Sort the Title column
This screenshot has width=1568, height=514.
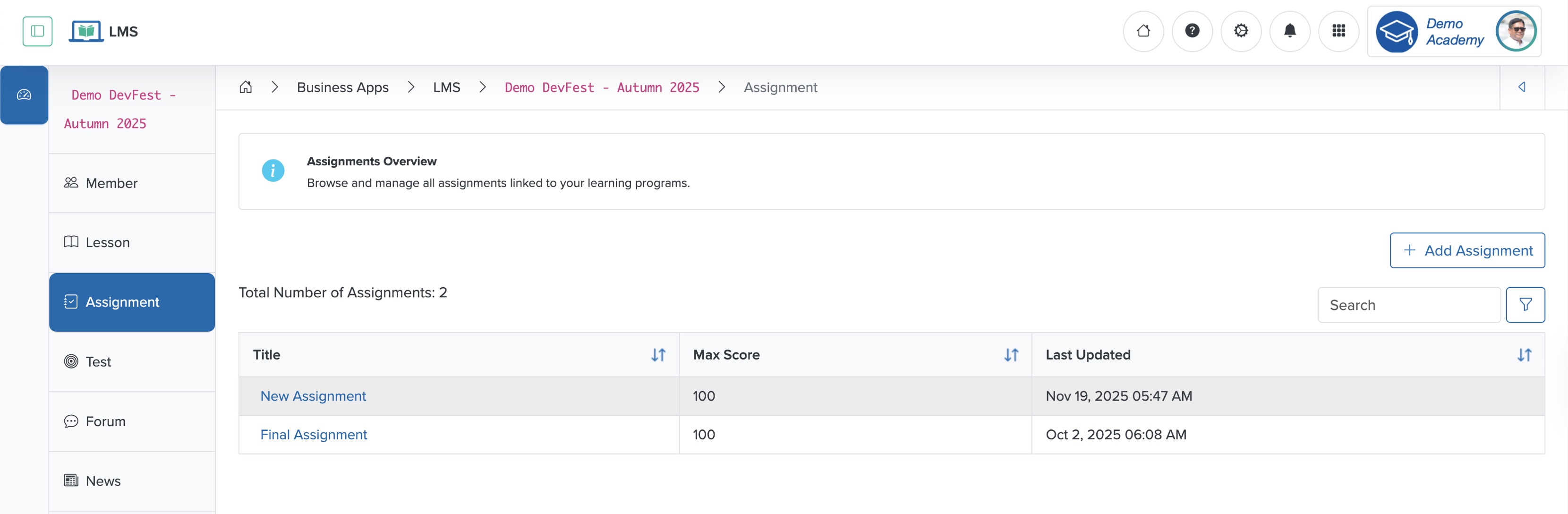(658, 355)
